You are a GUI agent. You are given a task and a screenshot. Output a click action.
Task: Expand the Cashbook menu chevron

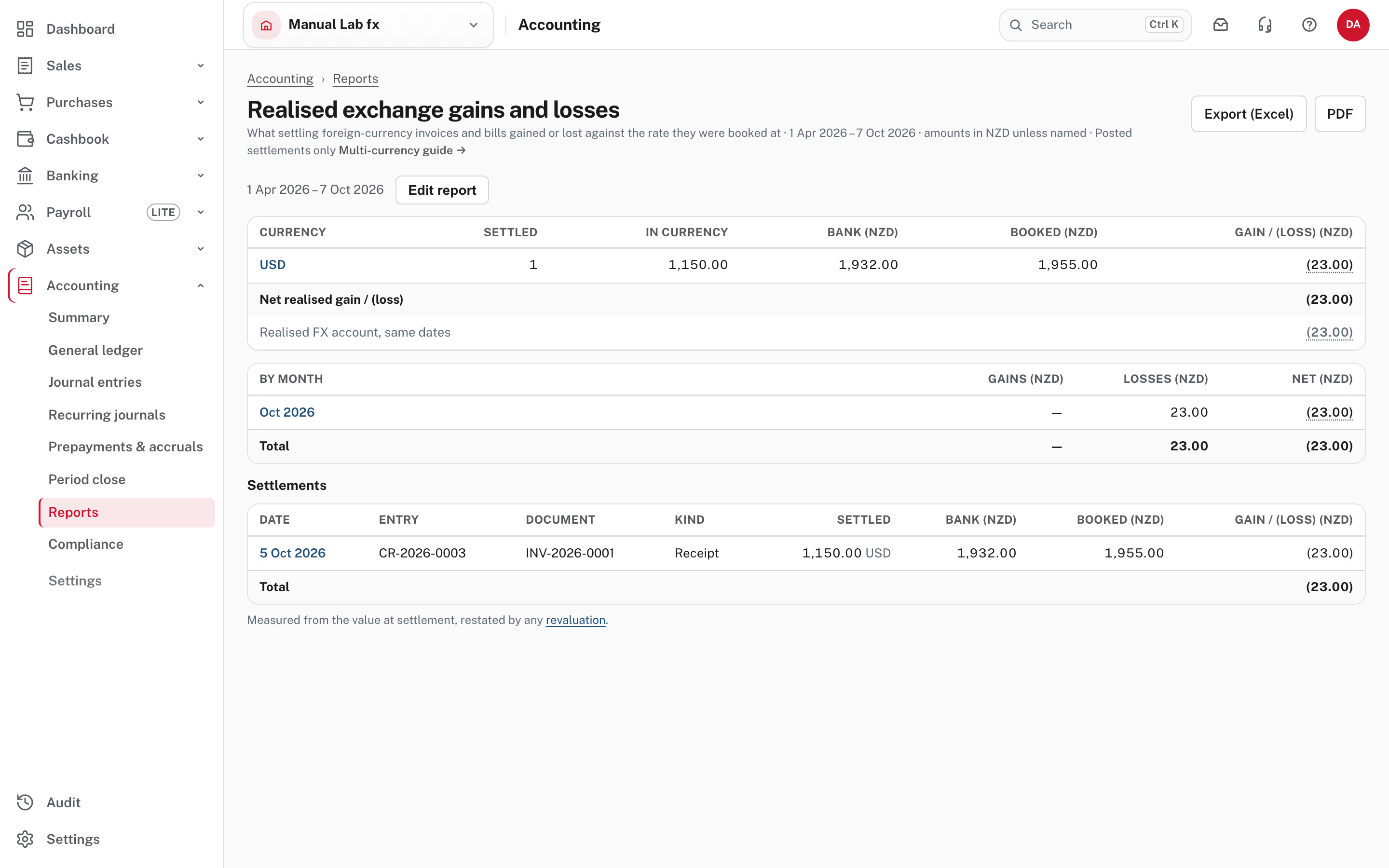[x=201, y=139]
